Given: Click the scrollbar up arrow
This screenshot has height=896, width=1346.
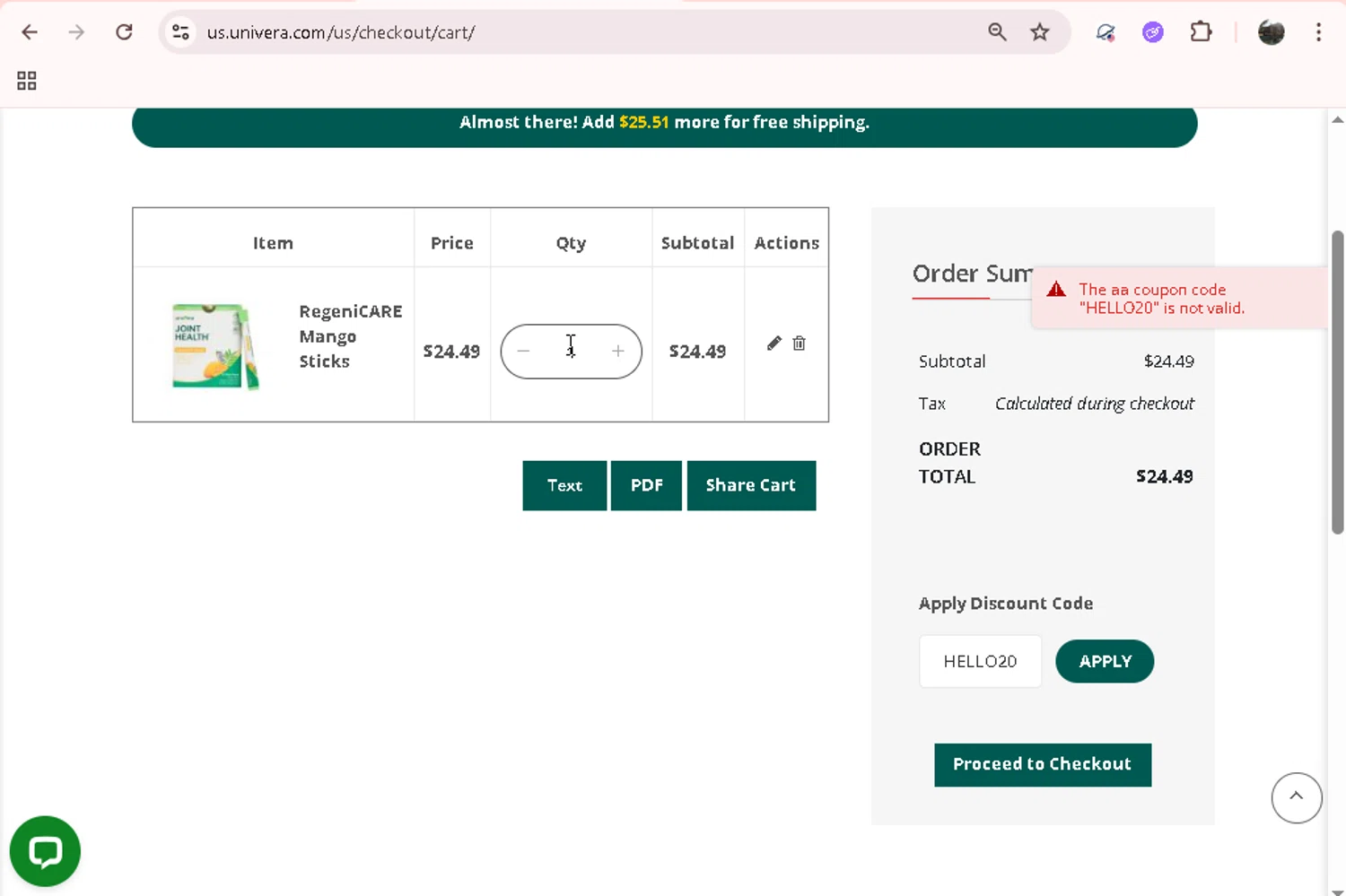Looking at the screenshot, I should tap(1338, 119).
